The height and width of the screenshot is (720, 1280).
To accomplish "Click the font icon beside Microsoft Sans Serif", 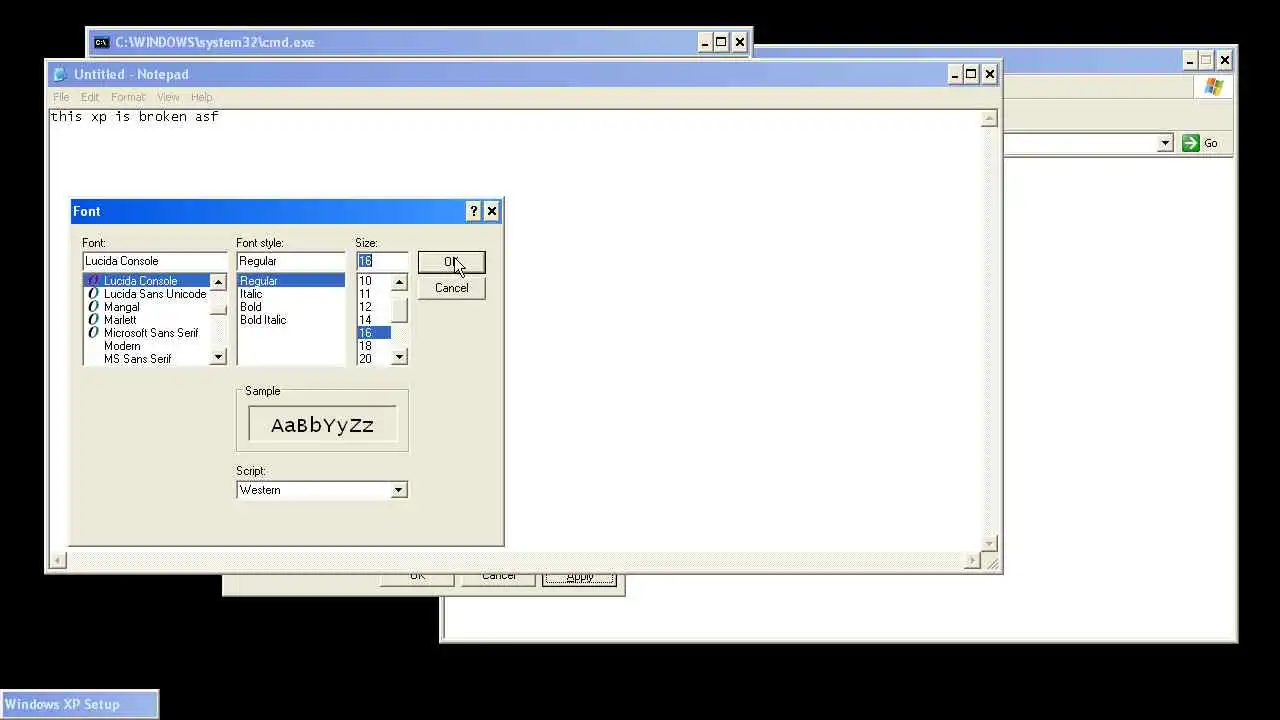I will pos(93,333).
